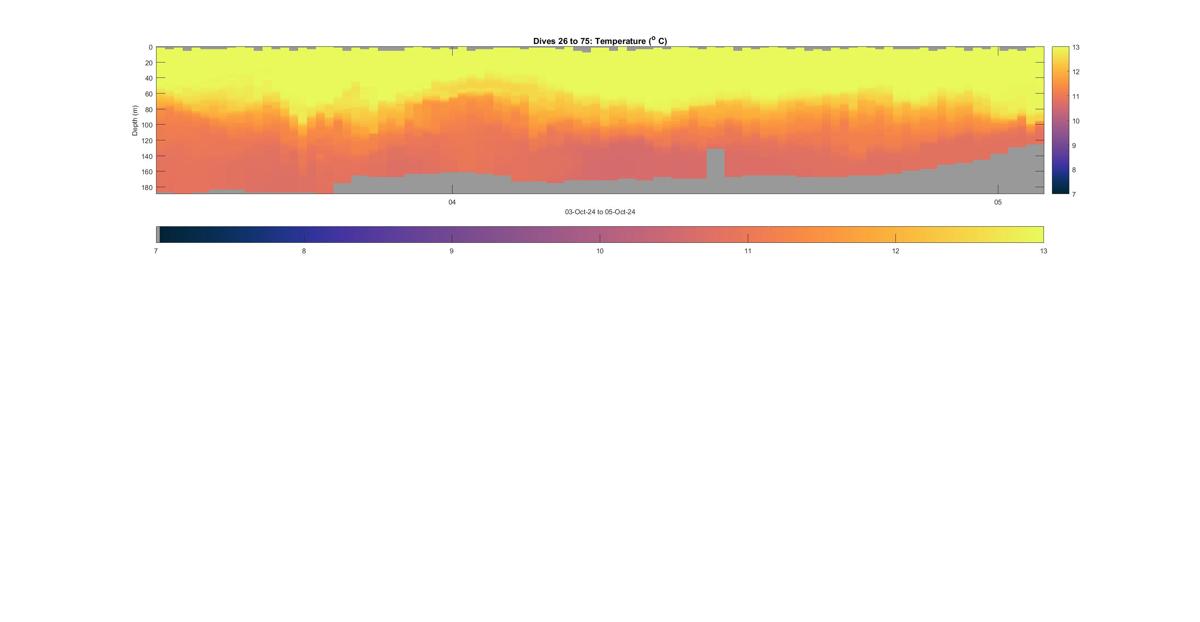This screenshot has height=622, width=1200.
Task: Click tick "13" at the vertical colorbar top
Action: (x=1076, y=47)
